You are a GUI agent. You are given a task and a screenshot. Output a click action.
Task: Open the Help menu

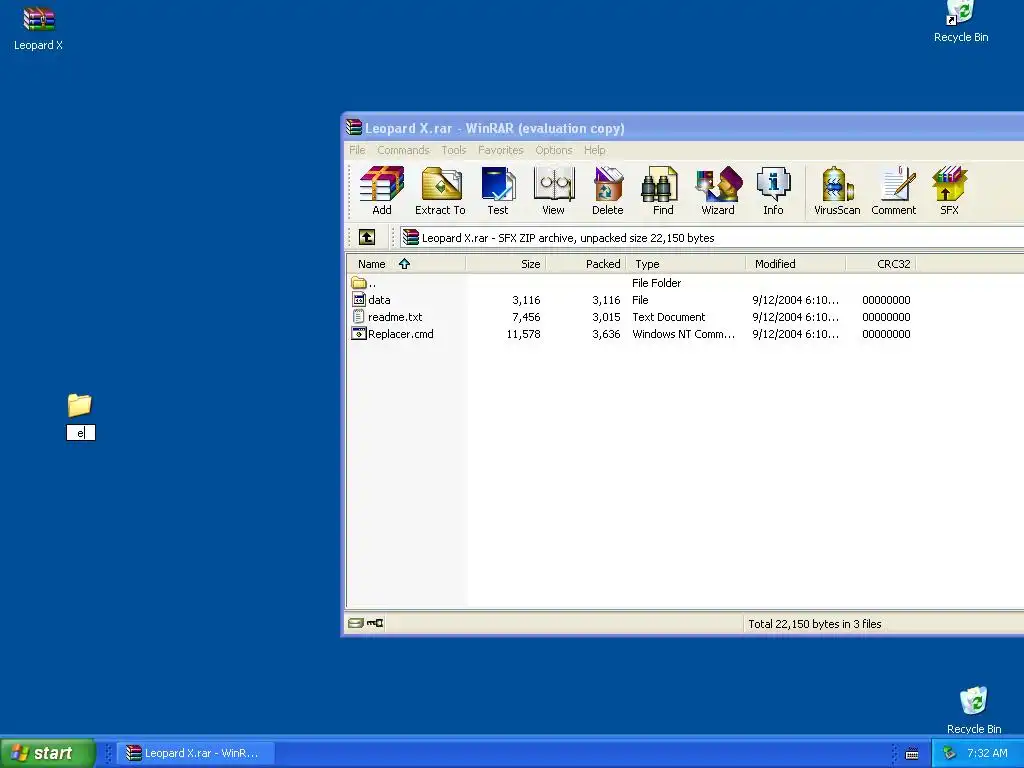[x=594, y=150]
